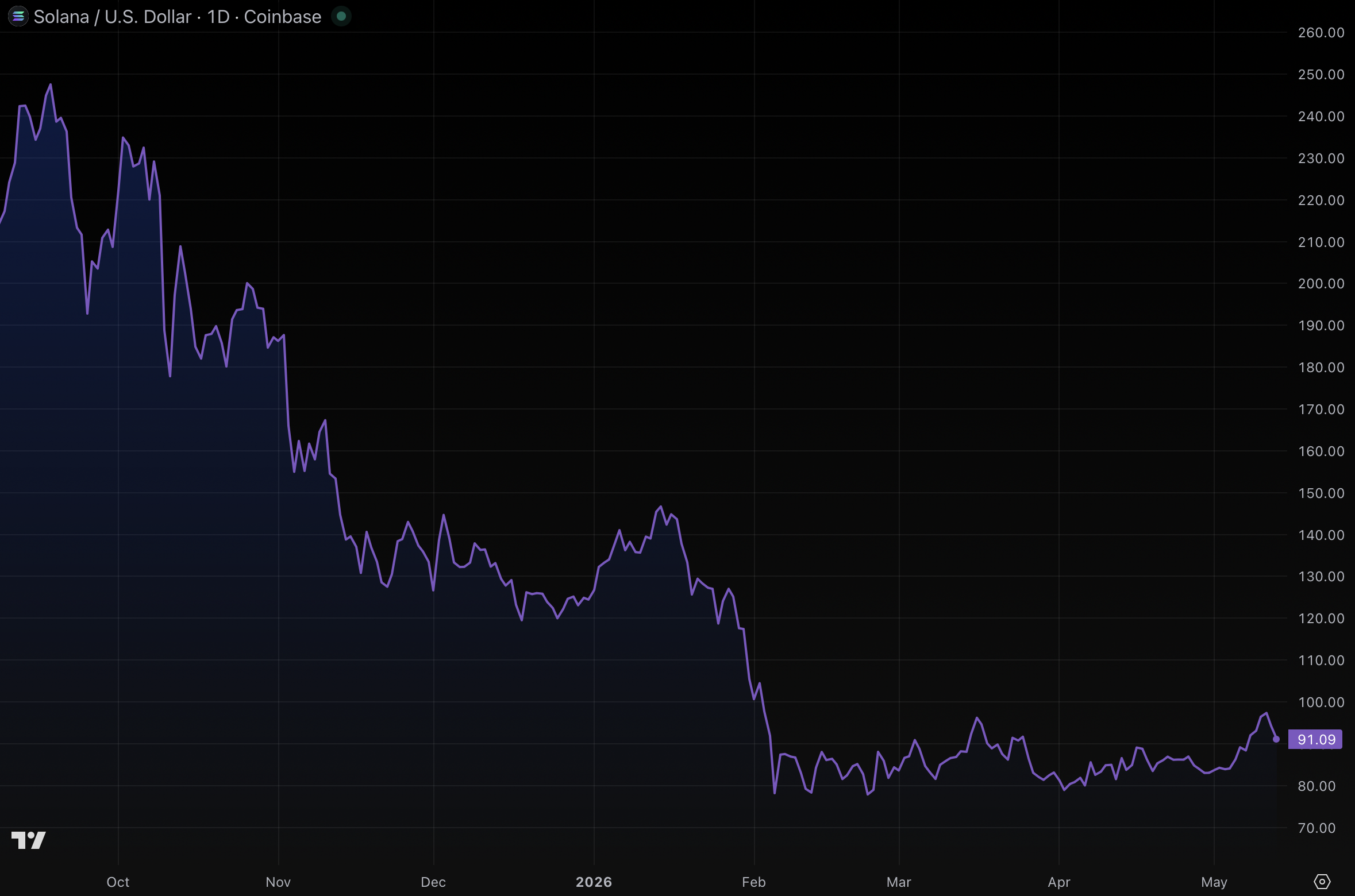1355x896 pixels.
Task: Click the 170.00 price axis label
Action: [x=1321, y=410]
